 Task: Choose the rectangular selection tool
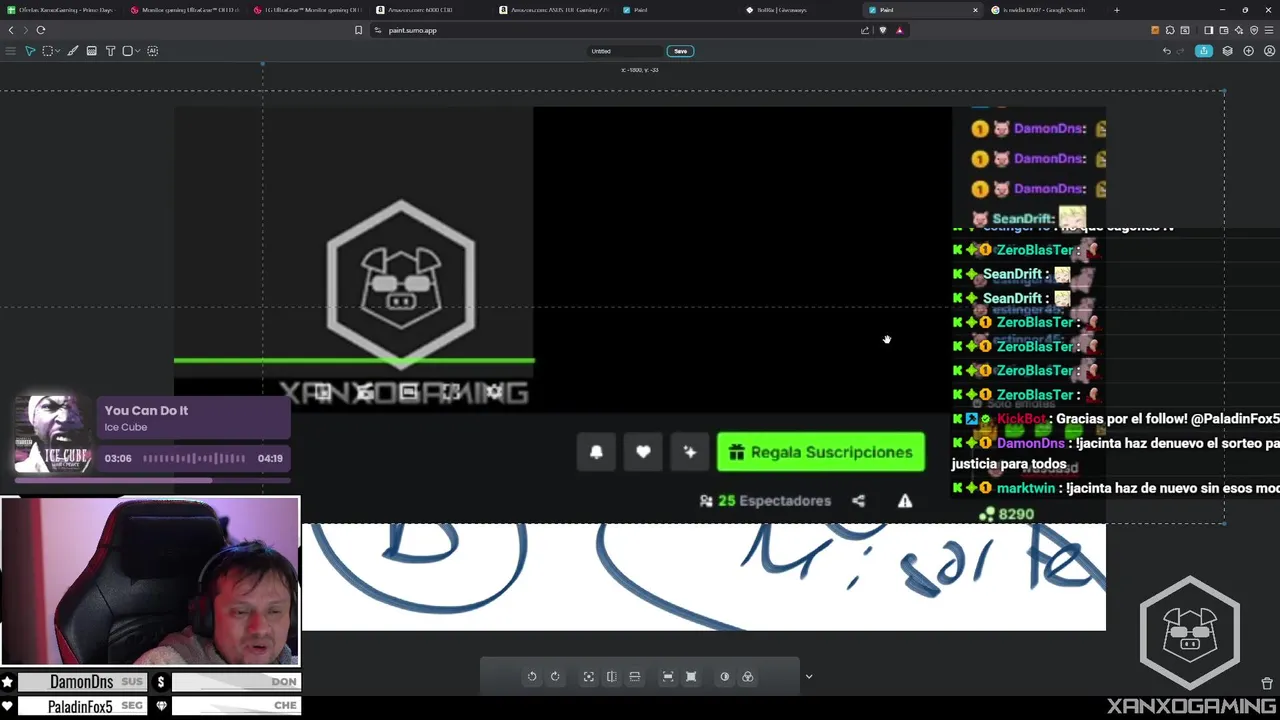[x=47, y=51]
